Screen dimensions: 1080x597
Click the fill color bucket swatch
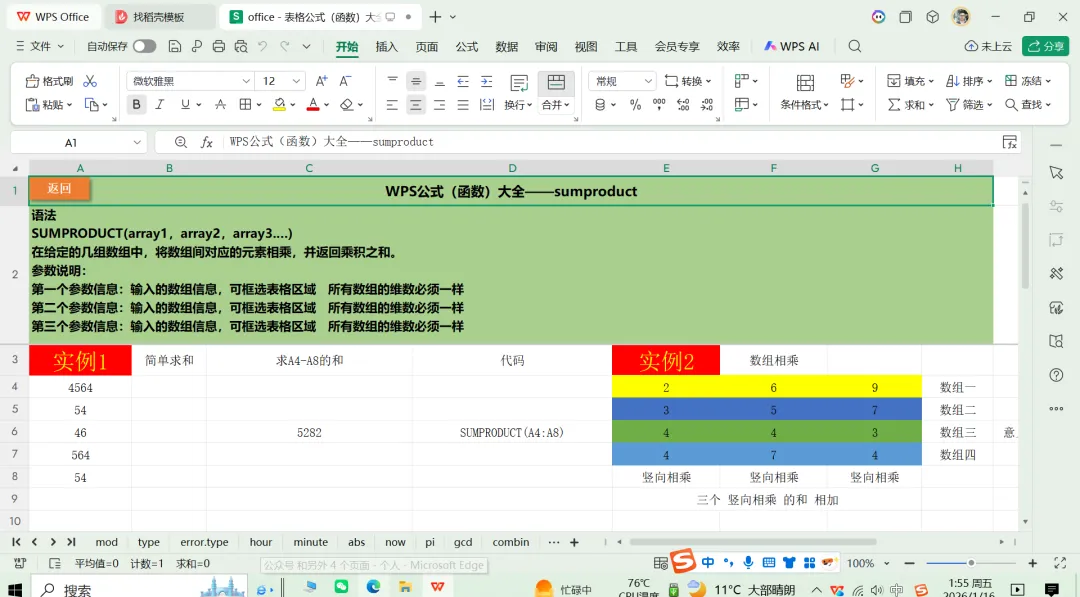[279, 105]
